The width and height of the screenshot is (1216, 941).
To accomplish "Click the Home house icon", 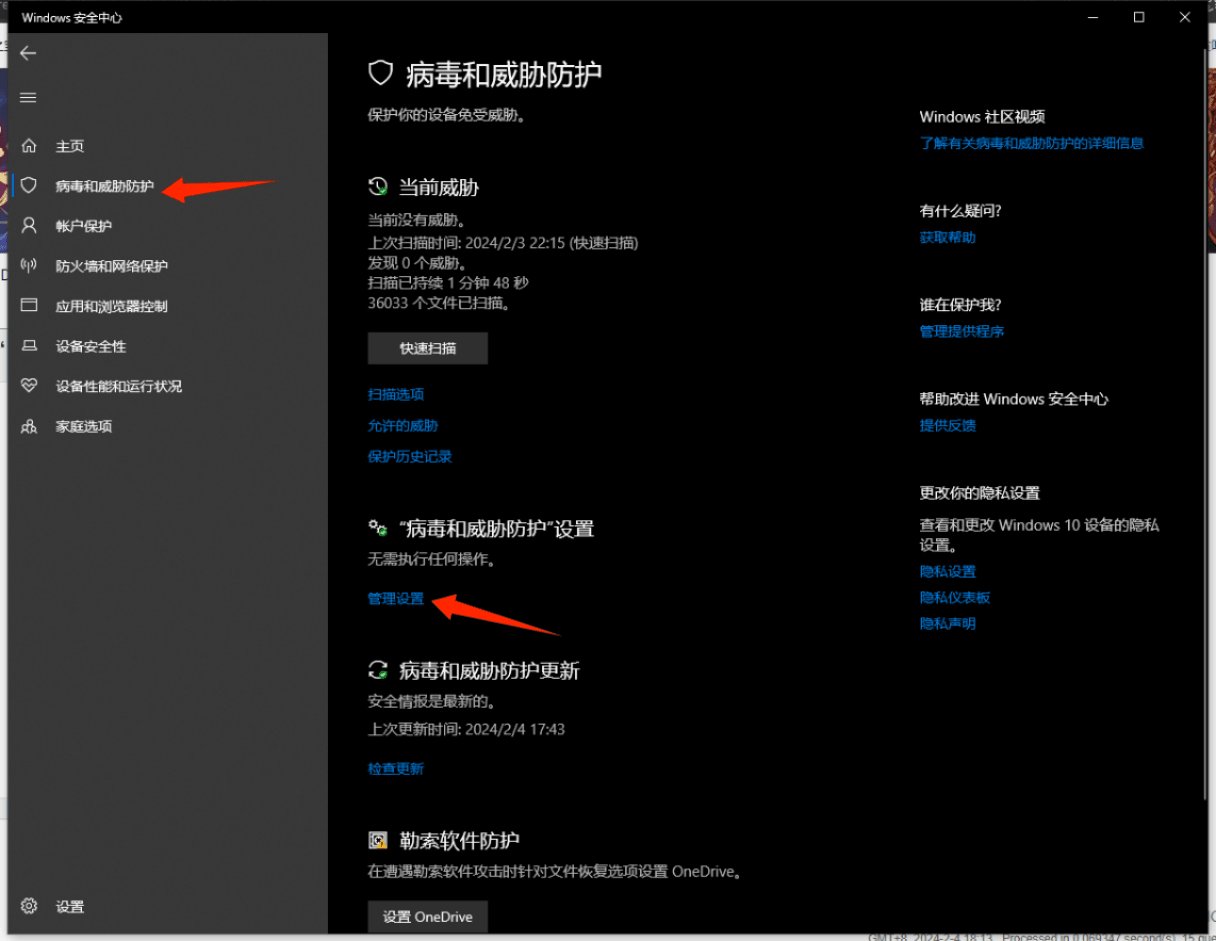I will click(29, 146).
